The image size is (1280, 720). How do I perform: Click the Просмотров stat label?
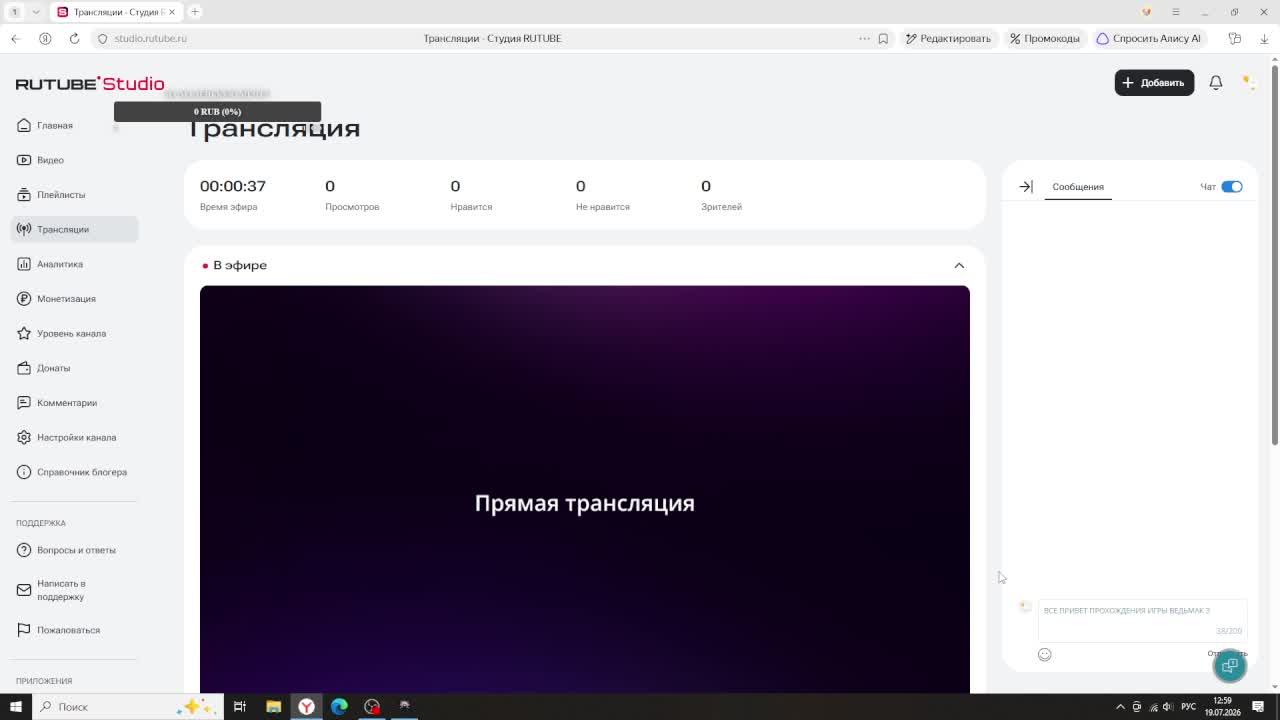pyautogui.click(x=352, y=207)
